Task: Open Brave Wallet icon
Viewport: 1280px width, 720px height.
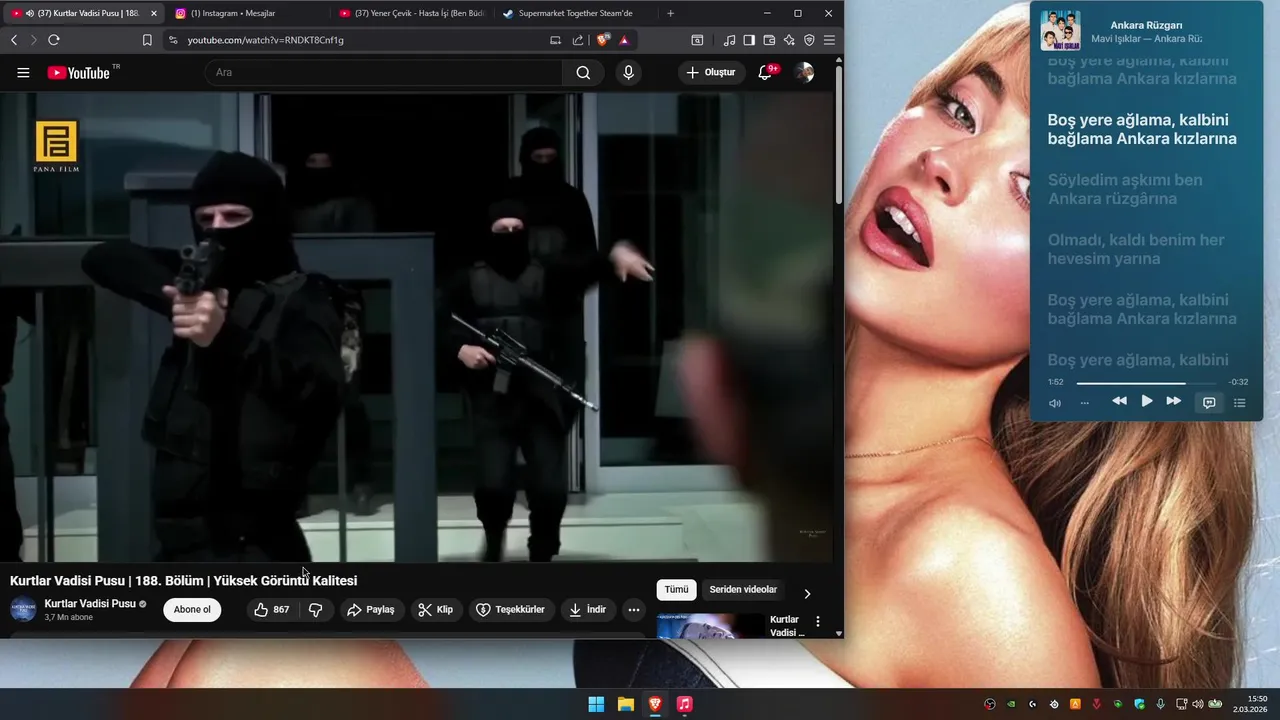Action: (x=769, y=40)
